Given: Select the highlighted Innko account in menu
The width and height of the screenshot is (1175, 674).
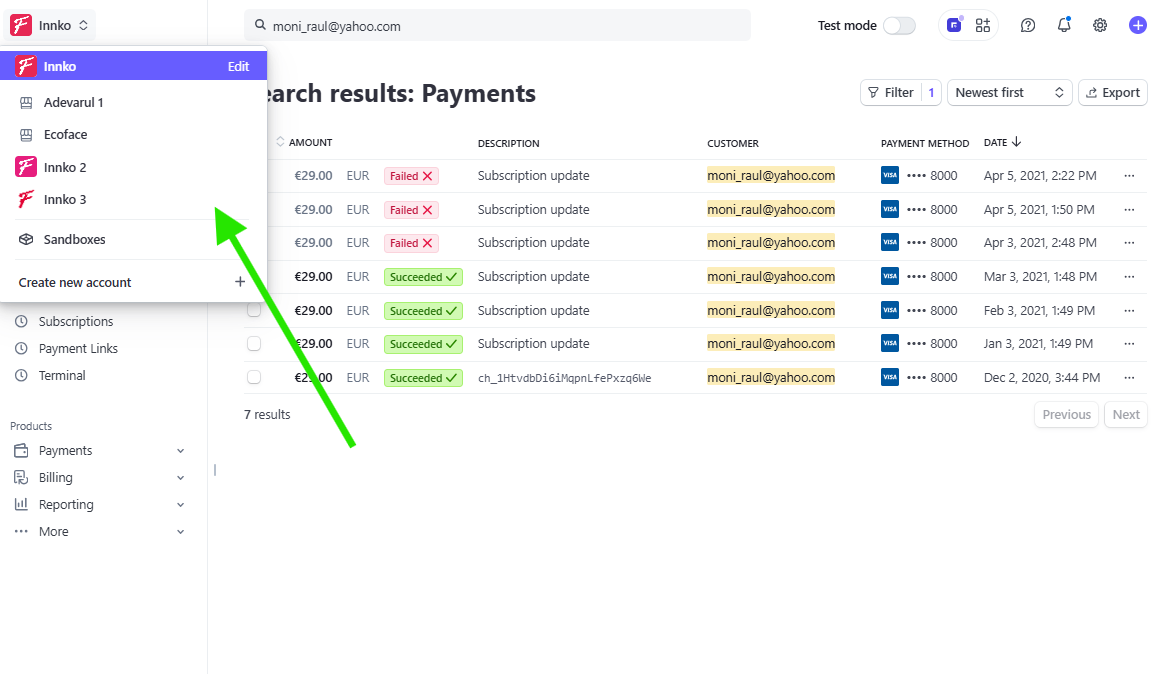Looking at the screenshot, I should coord(133,66).
